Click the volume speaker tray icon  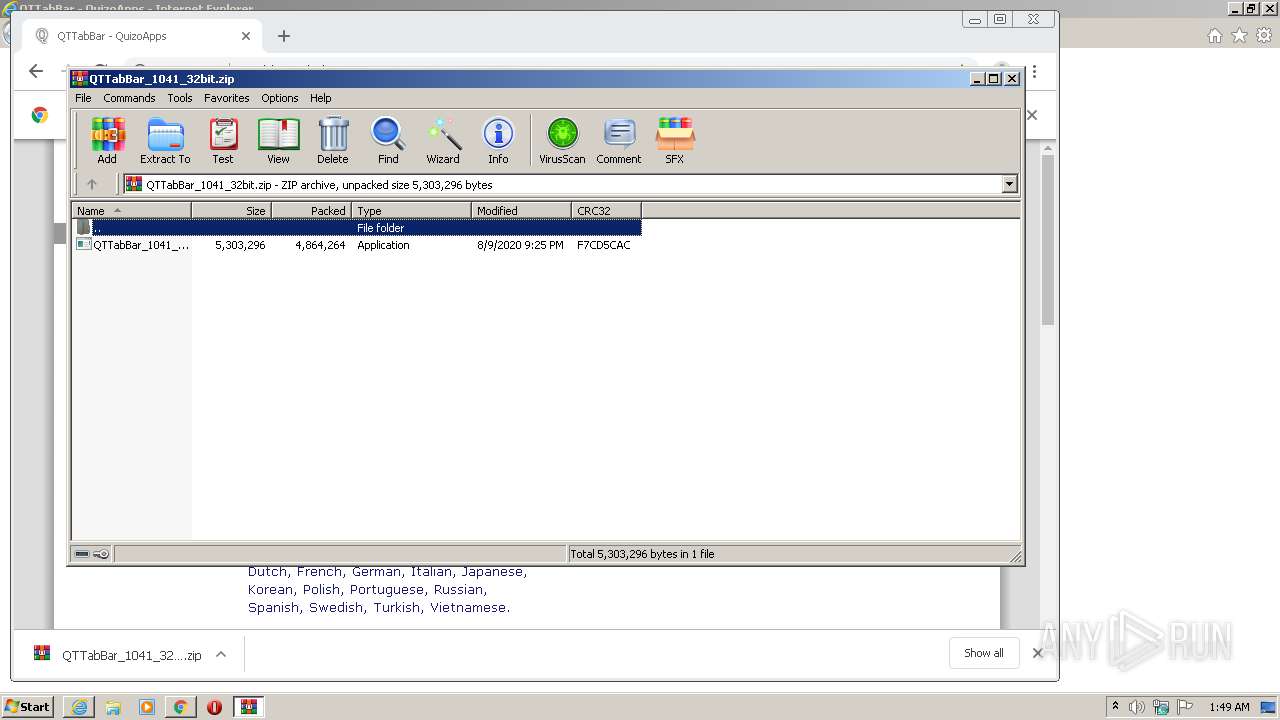click(1137, 707)
